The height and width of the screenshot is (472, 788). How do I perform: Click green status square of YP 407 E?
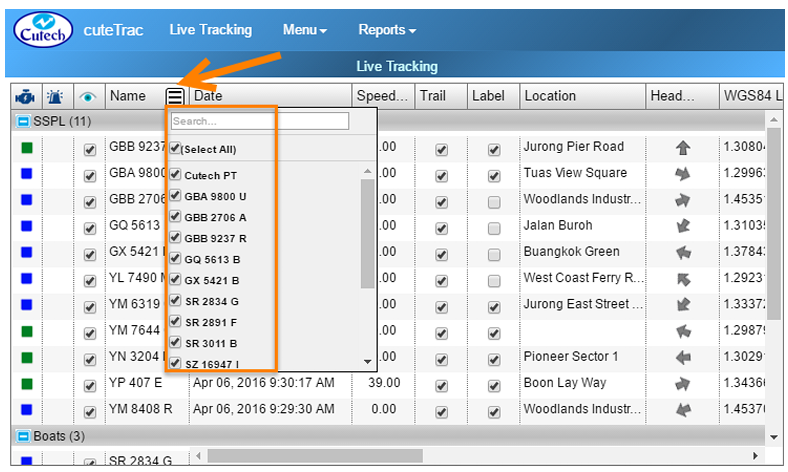(26, 383)
